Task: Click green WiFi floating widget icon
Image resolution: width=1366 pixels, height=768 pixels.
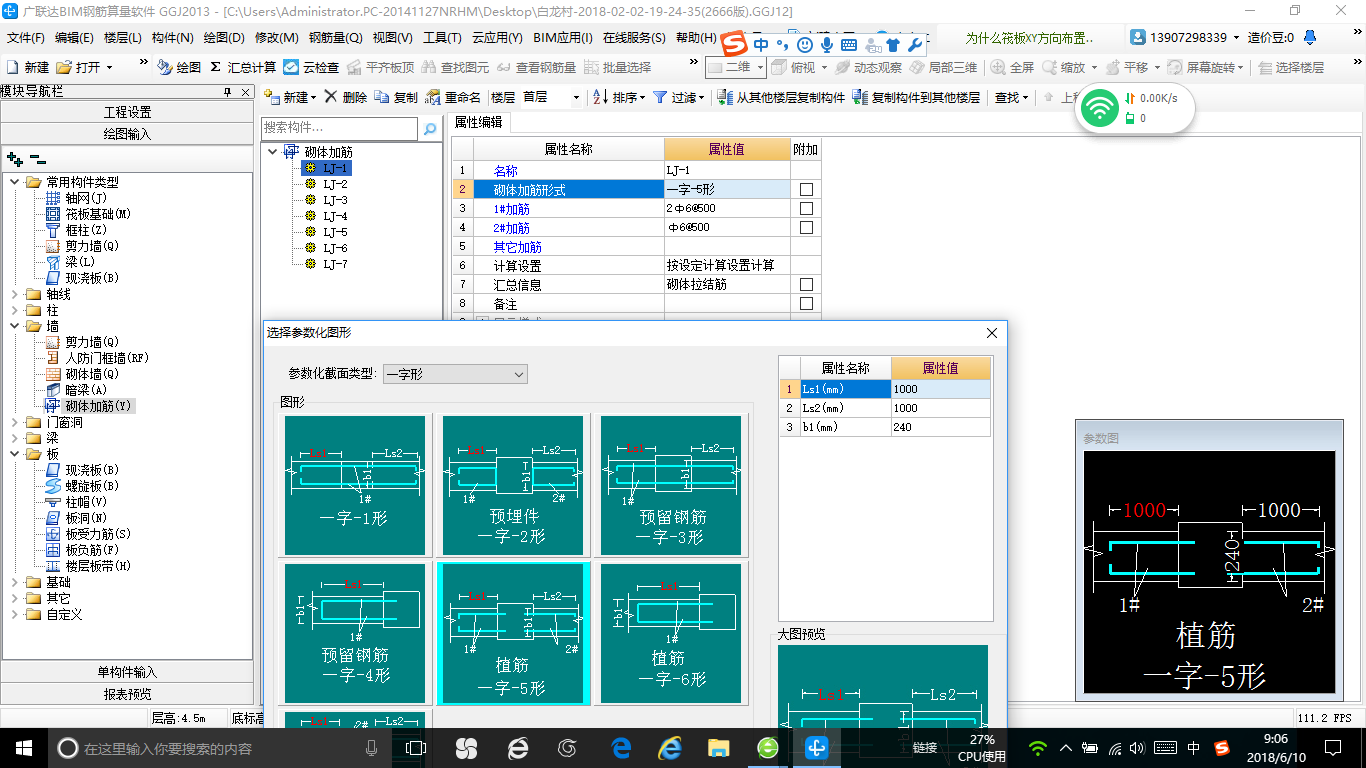Action: click(x=1099, y=107)
